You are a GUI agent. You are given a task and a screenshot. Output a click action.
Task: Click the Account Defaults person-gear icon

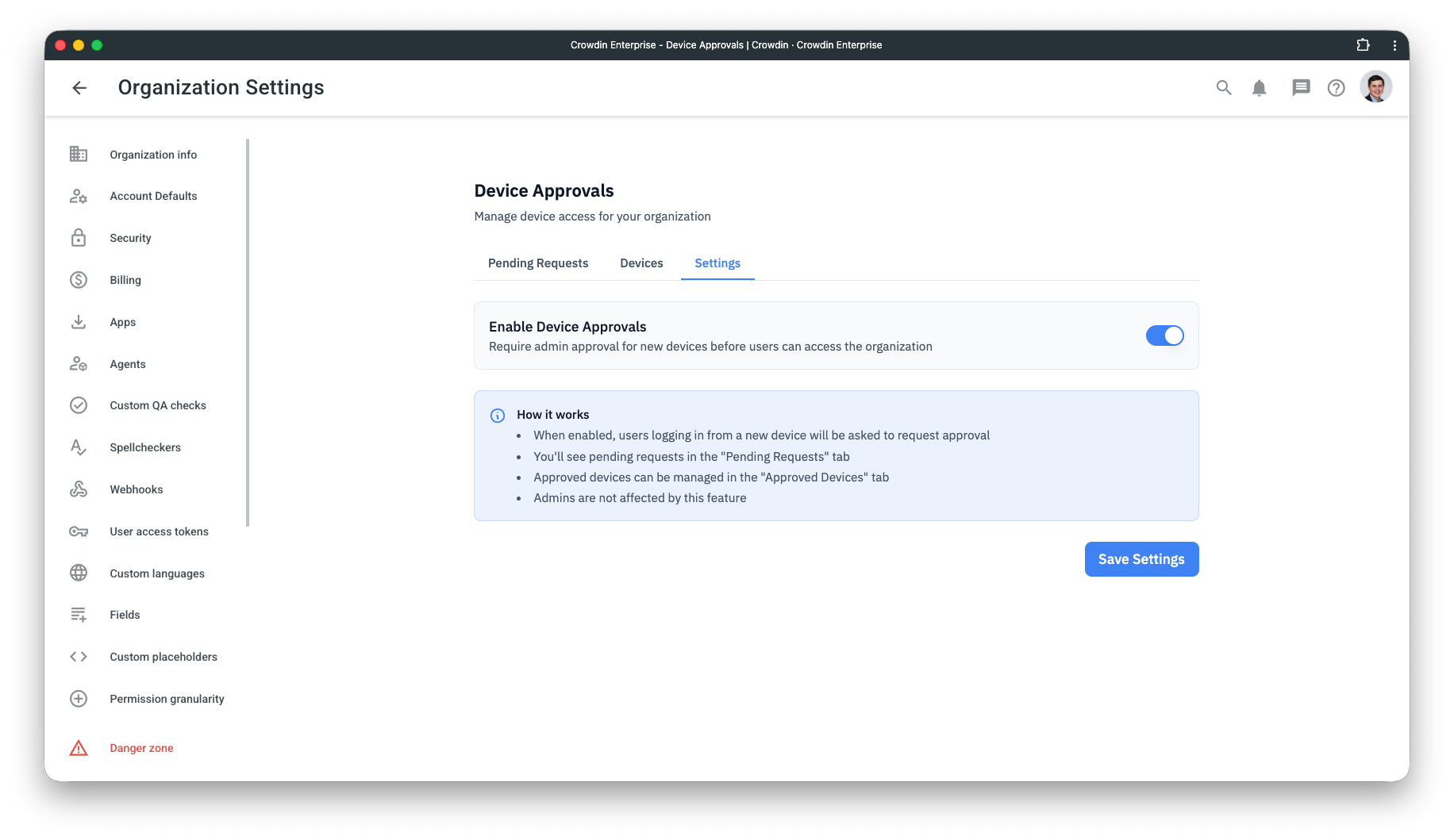[79, 196]
